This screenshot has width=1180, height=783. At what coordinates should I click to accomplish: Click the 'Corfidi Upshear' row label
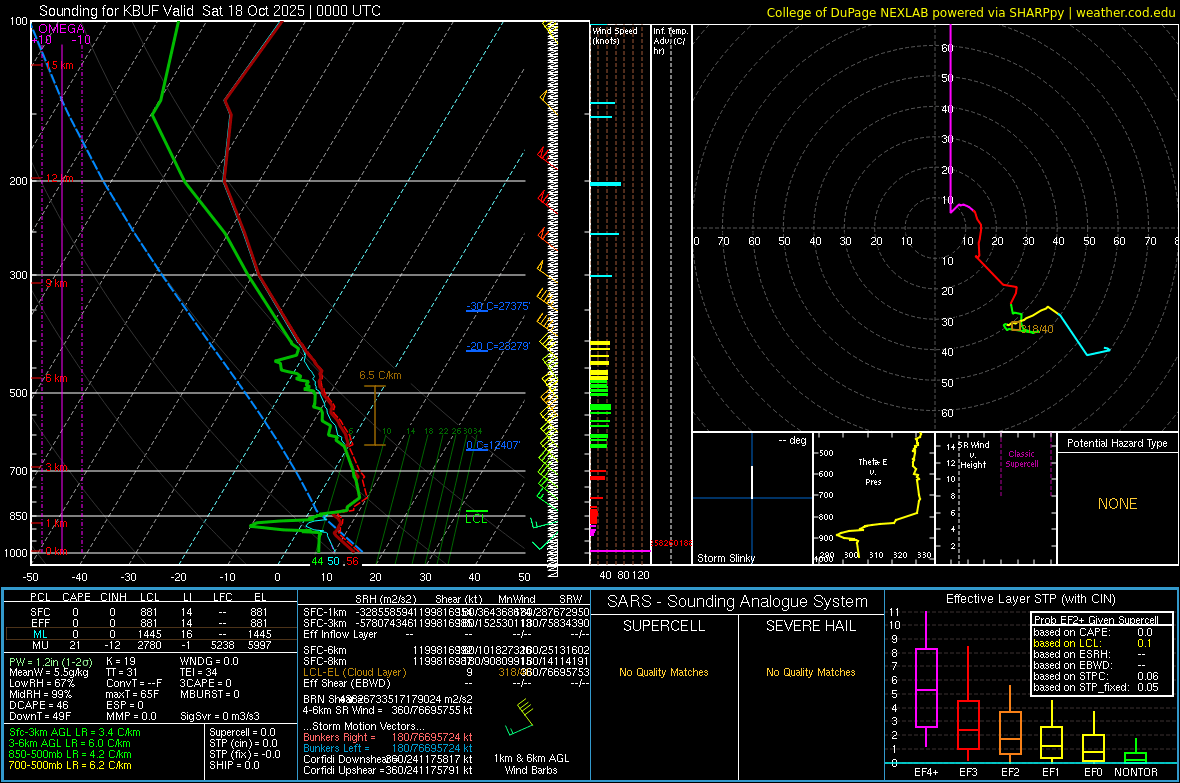(344, 770)
